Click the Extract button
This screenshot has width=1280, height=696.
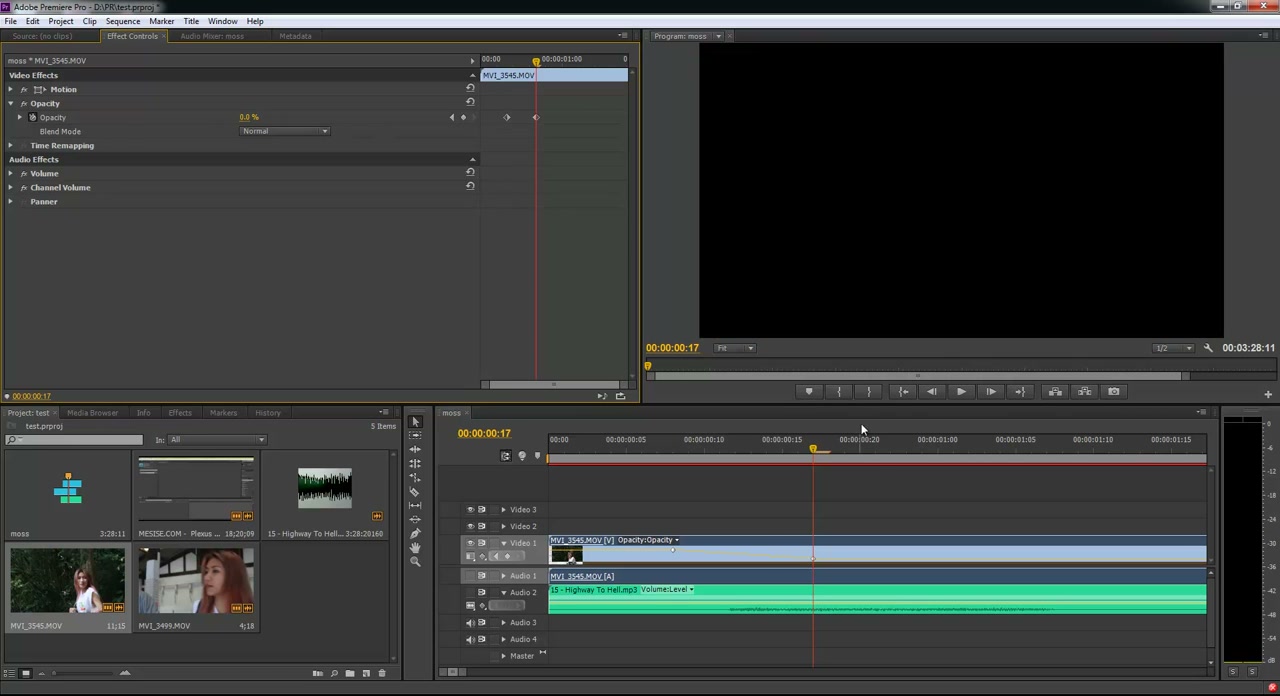1084,391
